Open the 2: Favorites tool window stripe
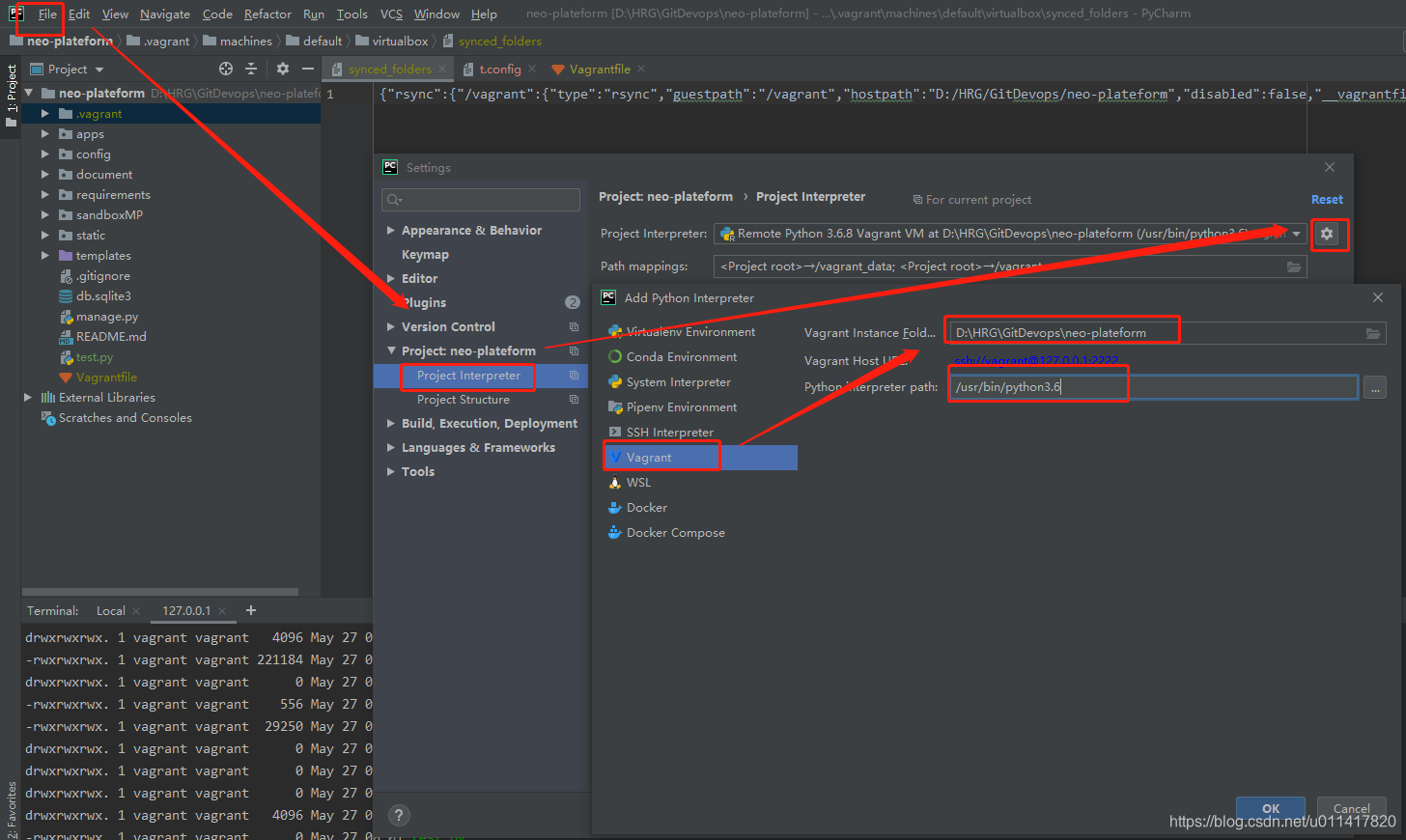 [x=11, y=809]
